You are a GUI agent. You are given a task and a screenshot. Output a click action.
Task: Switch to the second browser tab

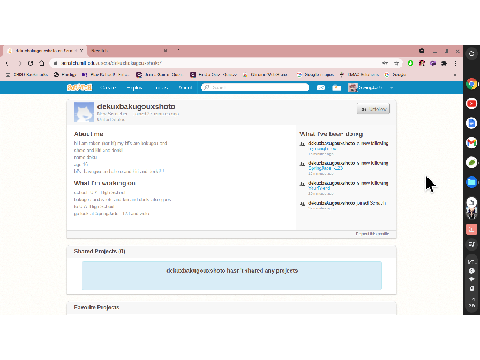point(127,51)
